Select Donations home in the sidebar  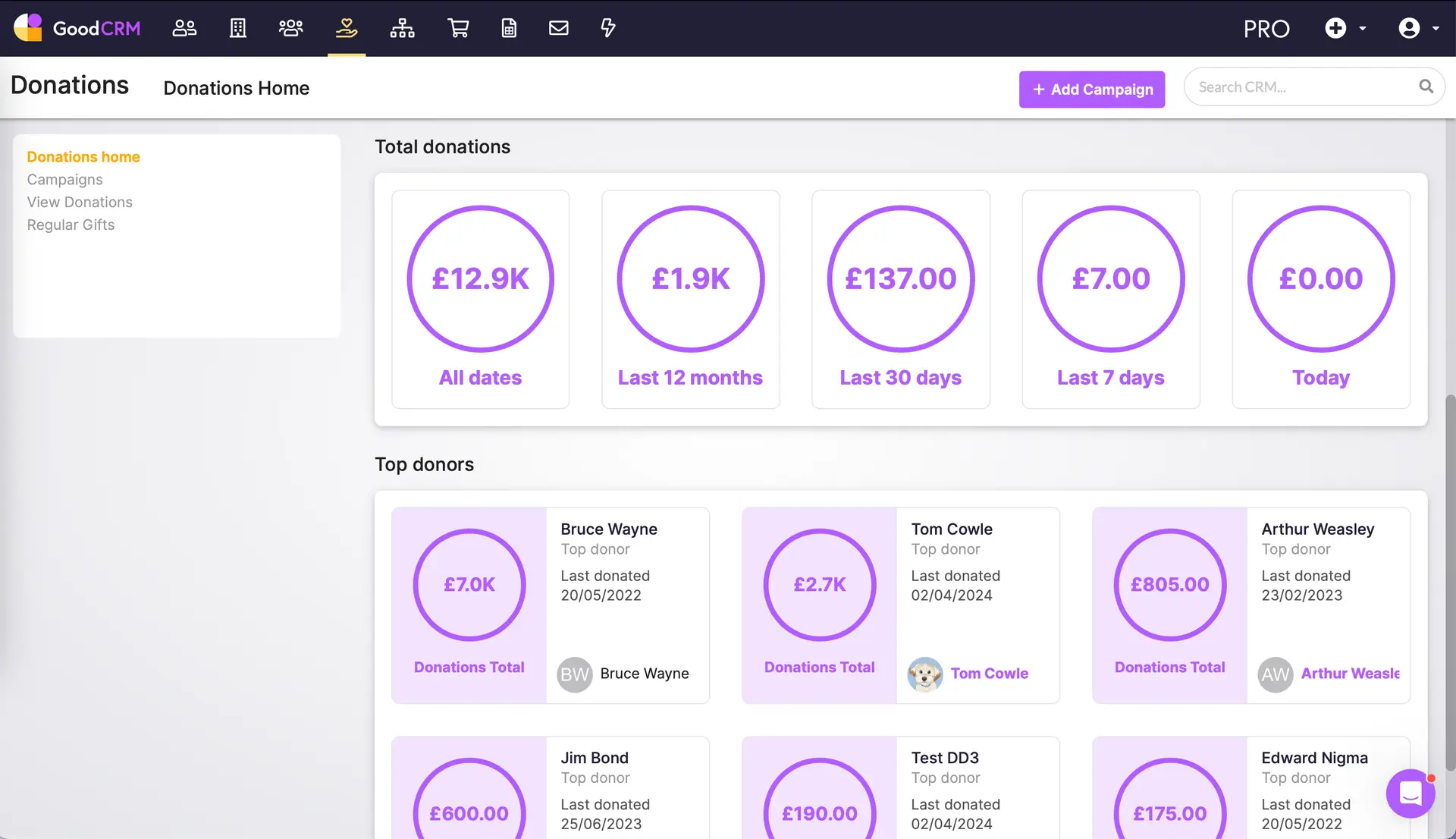[83, 157]
